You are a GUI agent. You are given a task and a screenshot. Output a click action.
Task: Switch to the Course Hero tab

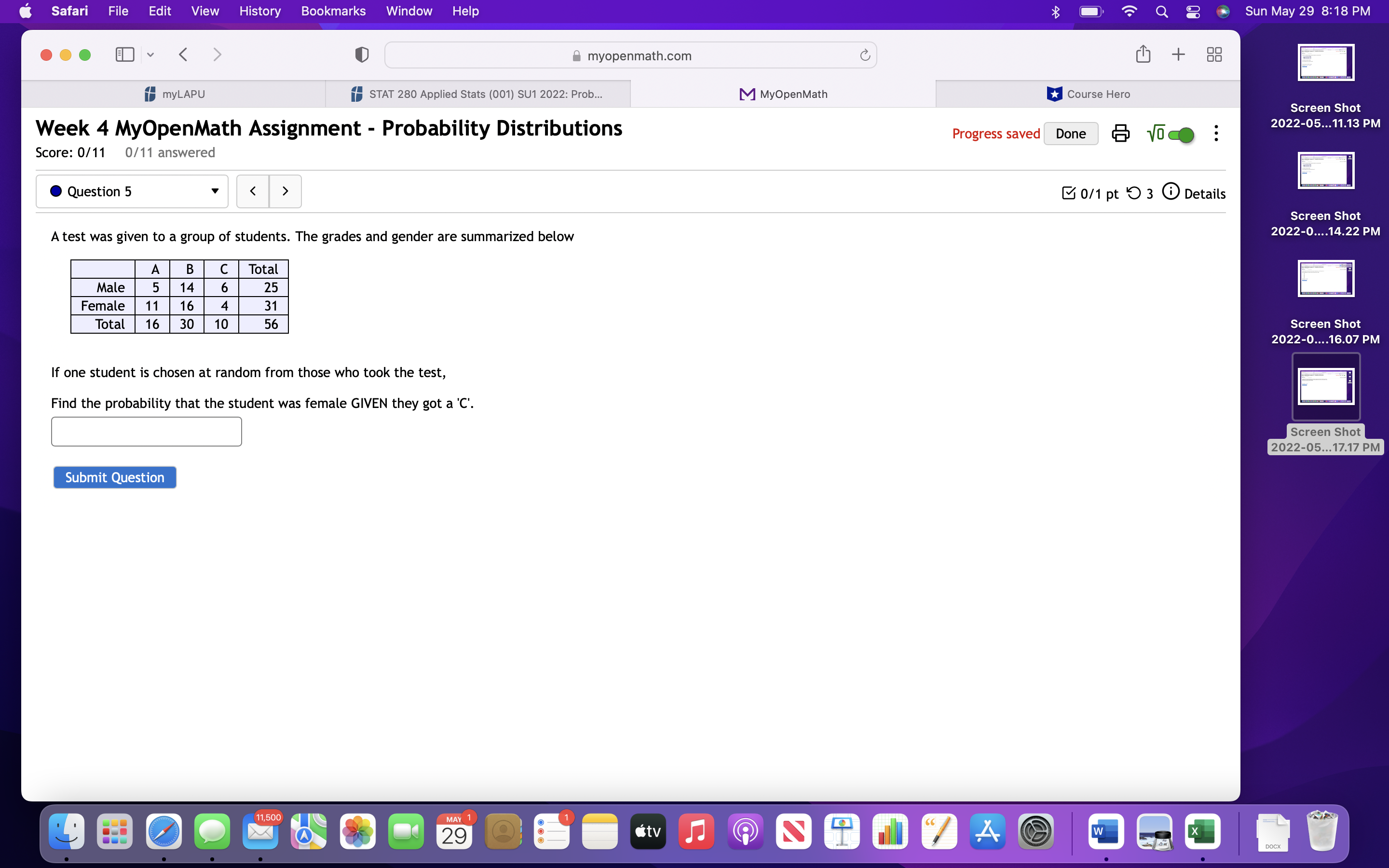point(1088,94)
